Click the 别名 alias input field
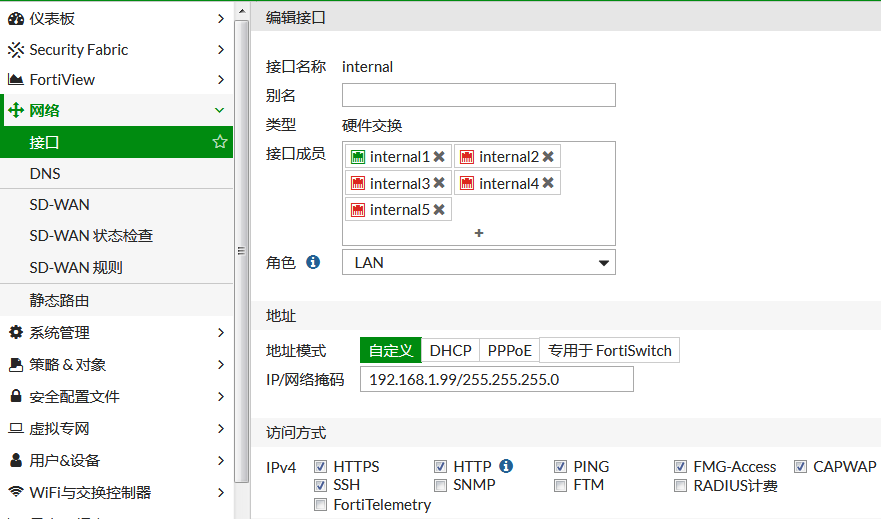881x519 pixels. [479, 95]
